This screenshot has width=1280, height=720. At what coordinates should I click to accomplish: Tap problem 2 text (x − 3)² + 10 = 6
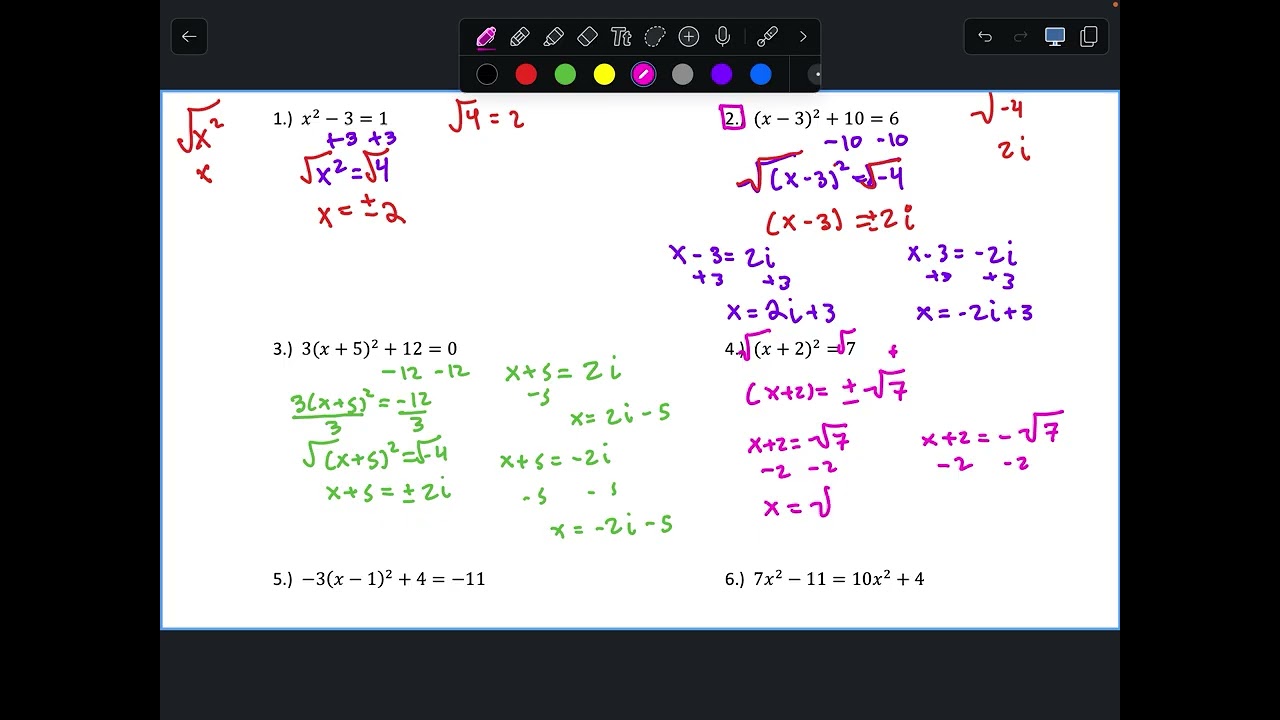point(826,119)
